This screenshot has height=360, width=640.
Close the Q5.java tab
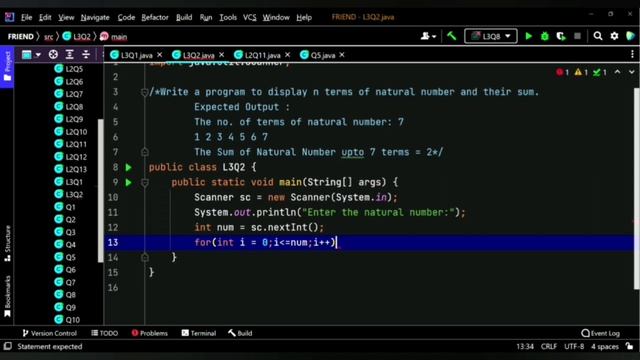coord(342,55)
